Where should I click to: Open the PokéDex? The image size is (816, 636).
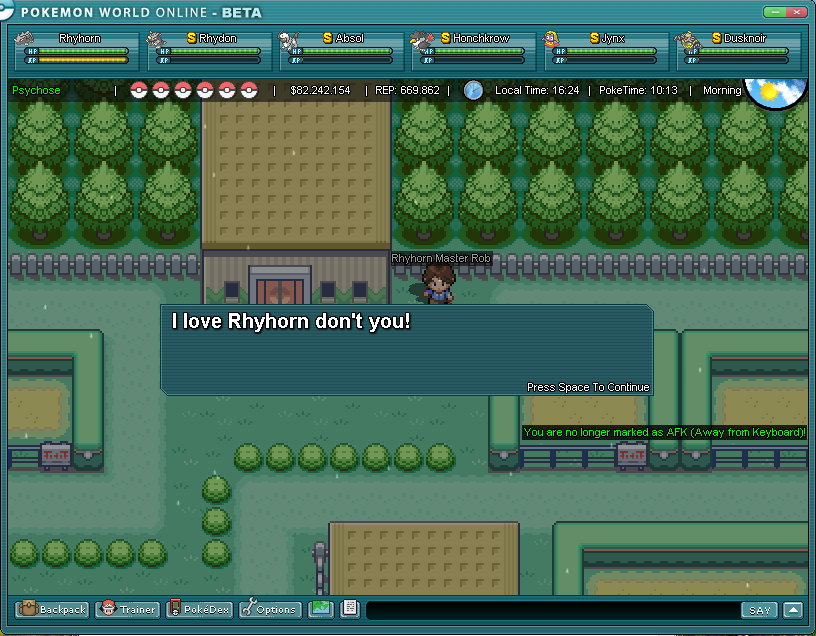[x=200, y=609]
